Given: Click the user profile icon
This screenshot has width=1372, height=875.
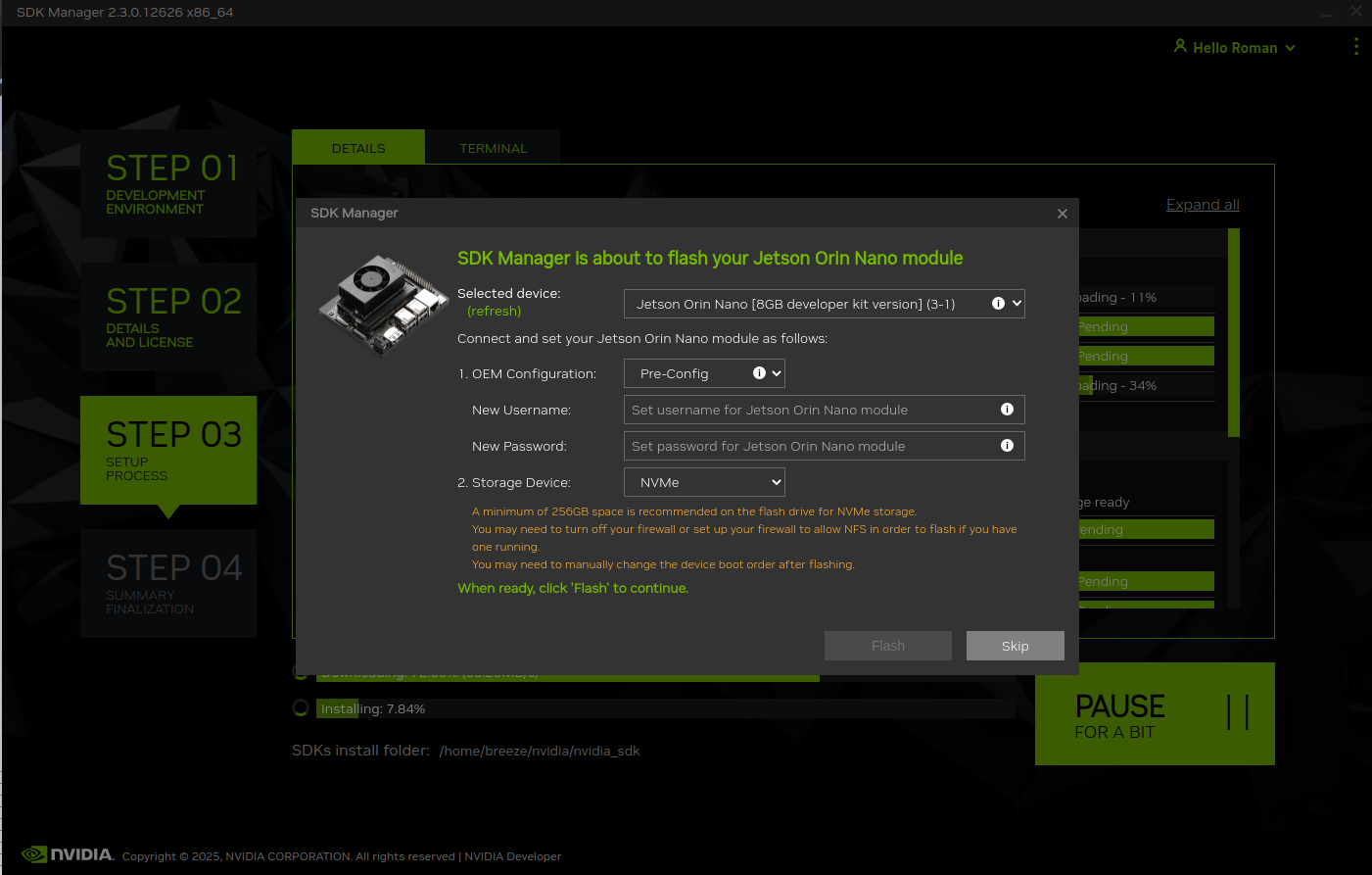Looking at the screenshot, I should (1180, 46).
